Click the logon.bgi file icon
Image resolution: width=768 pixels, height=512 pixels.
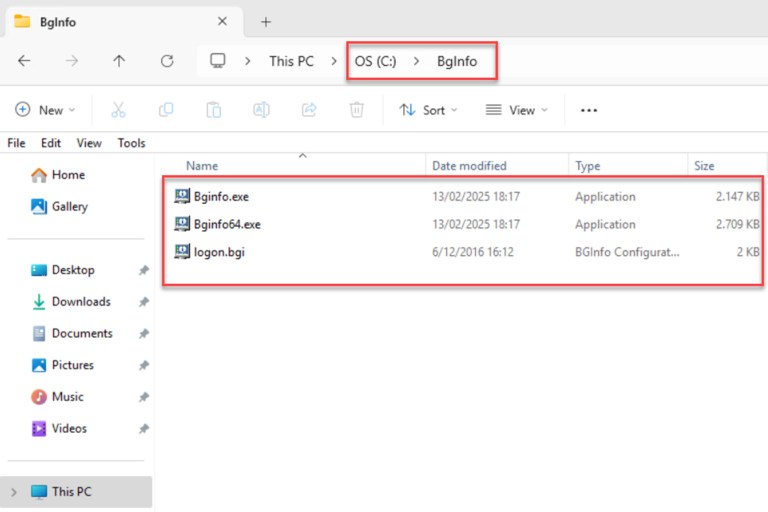pyautogui.click(x=182, y=252)
